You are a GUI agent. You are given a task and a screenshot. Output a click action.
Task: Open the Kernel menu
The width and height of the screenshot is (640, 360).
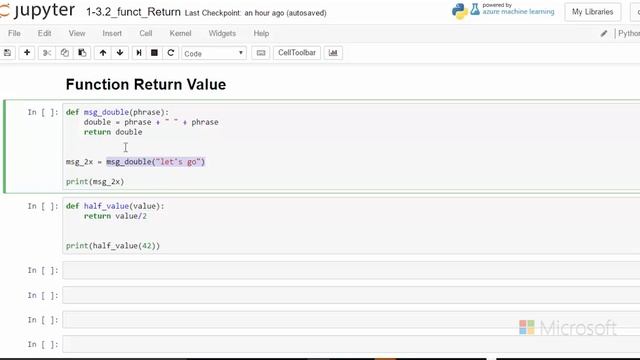[180, 33]
